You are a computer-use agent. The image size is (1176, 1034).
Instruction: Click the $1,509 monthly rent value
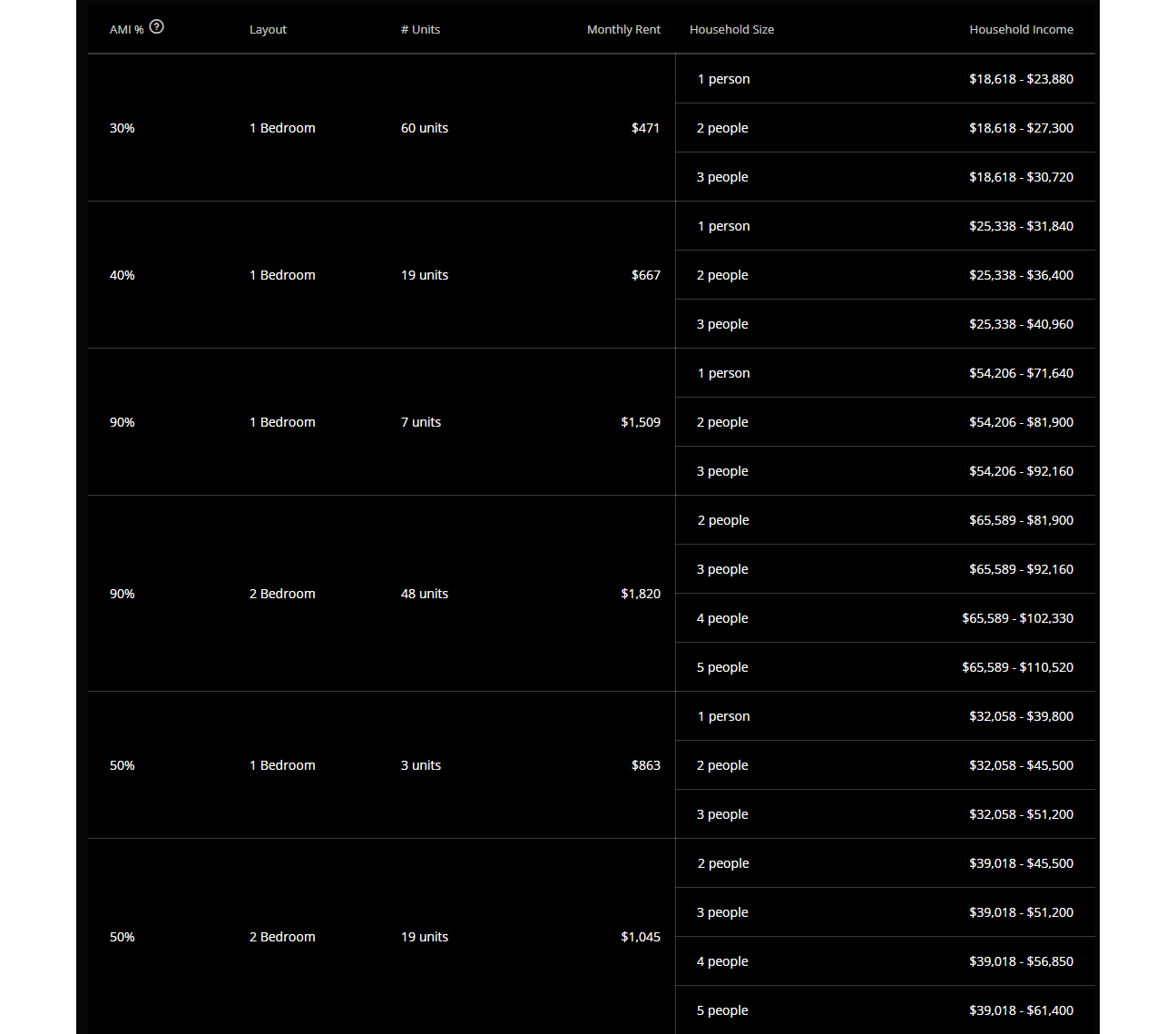[x=641, y=422]
